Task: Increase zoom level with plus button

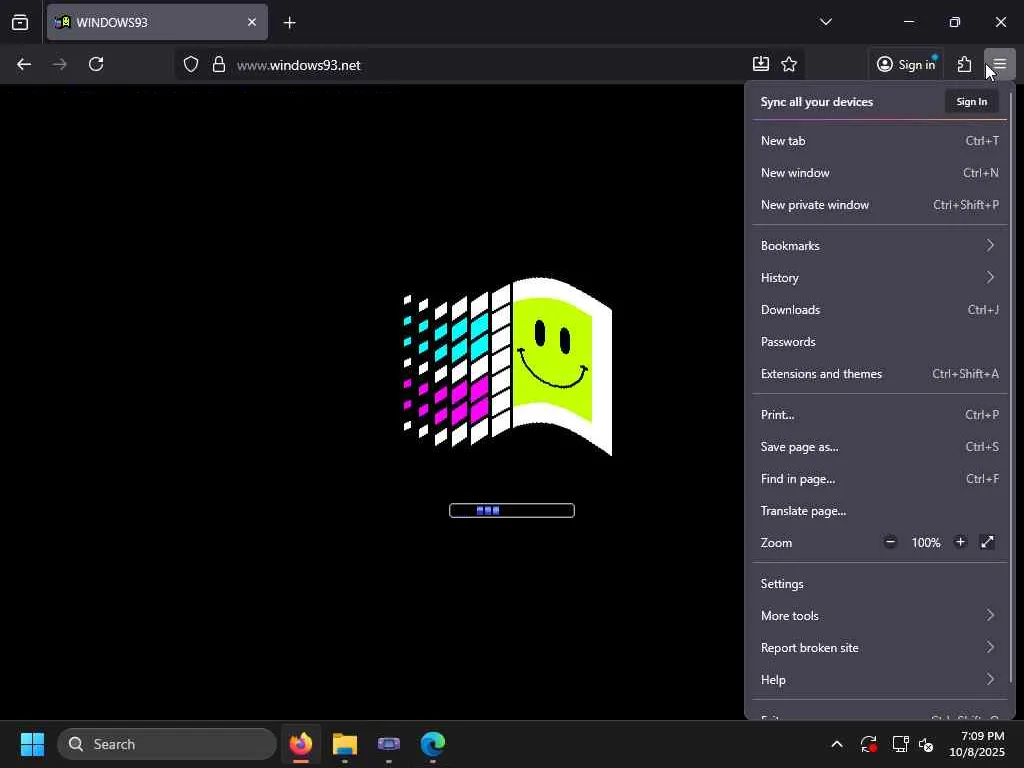Action: (960, 542)
